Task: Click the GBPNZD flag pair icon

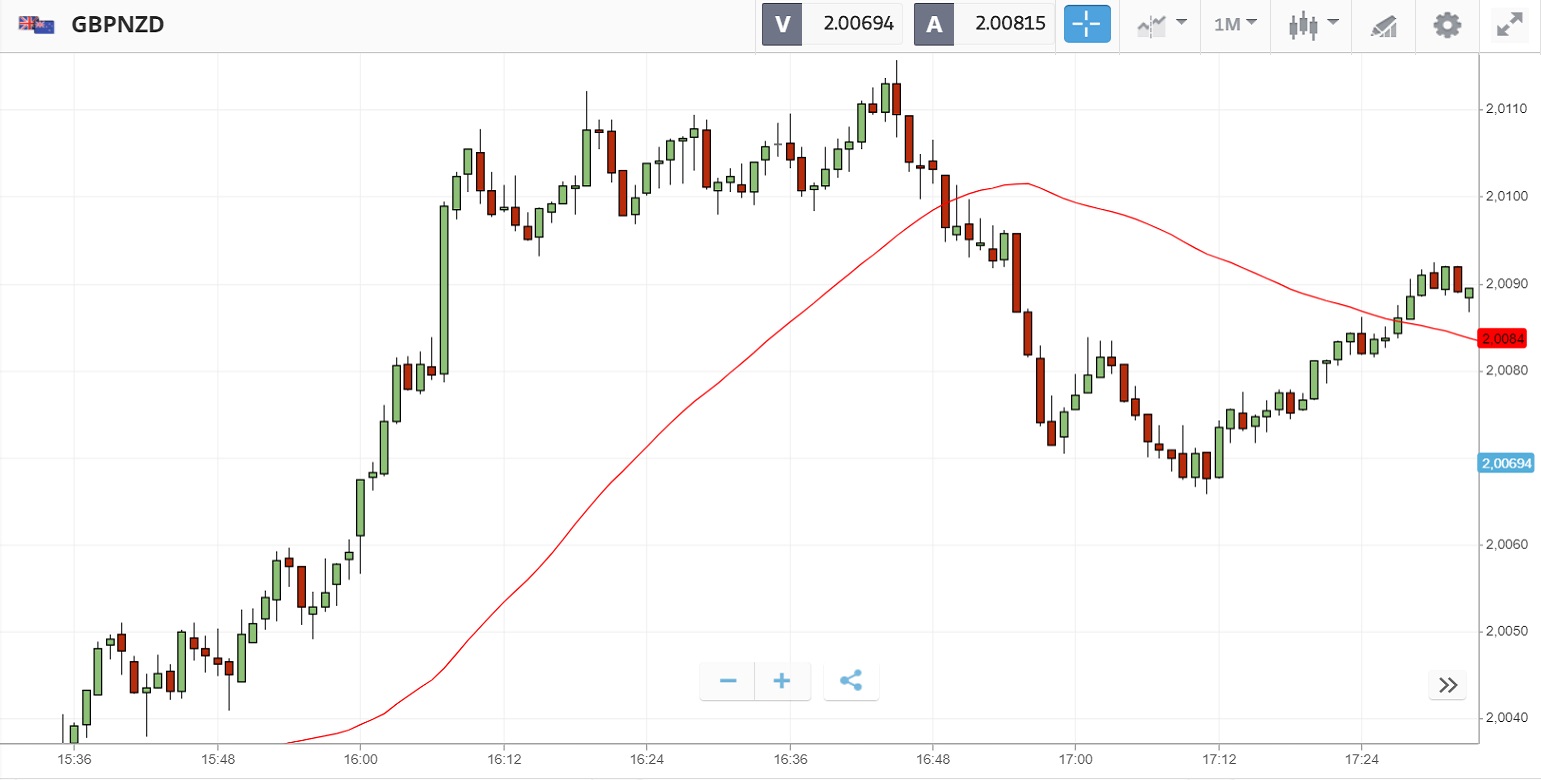Action: click(x=37, y=25)
